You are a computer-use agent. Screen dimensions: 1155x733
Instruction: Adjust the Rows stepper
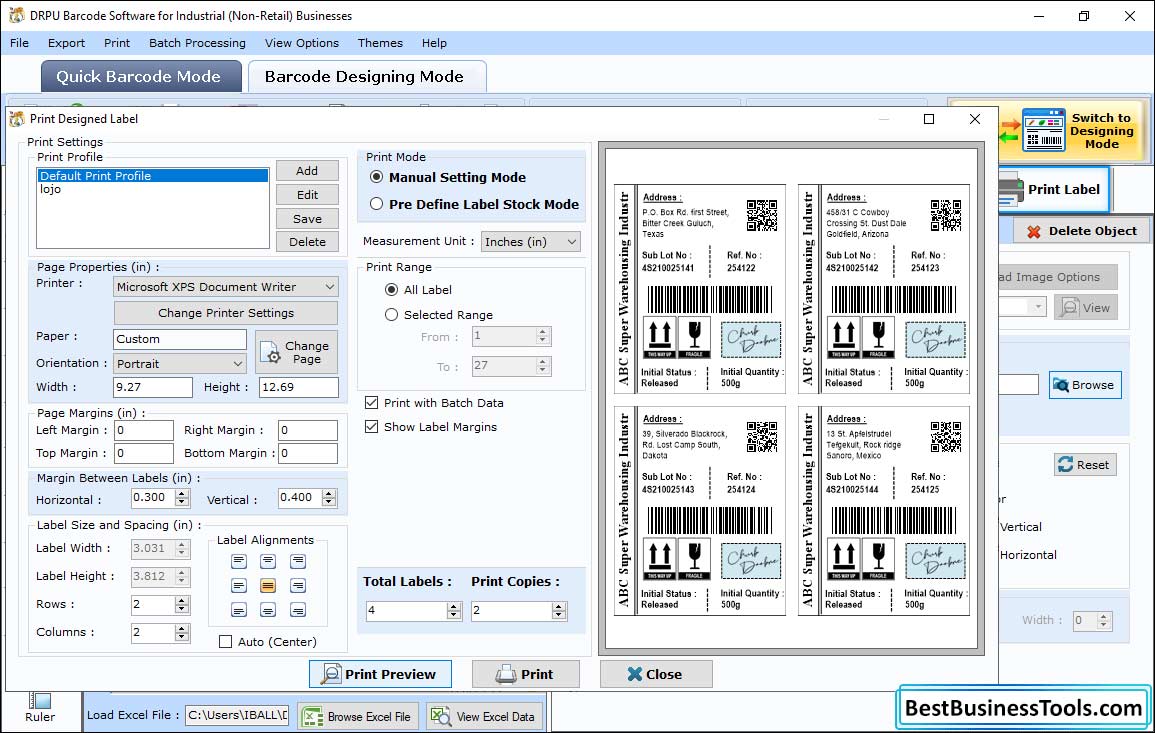182,606
